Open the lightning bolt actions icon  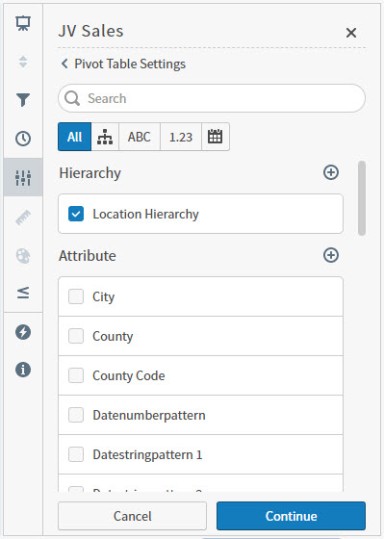(x=23, y=332)
